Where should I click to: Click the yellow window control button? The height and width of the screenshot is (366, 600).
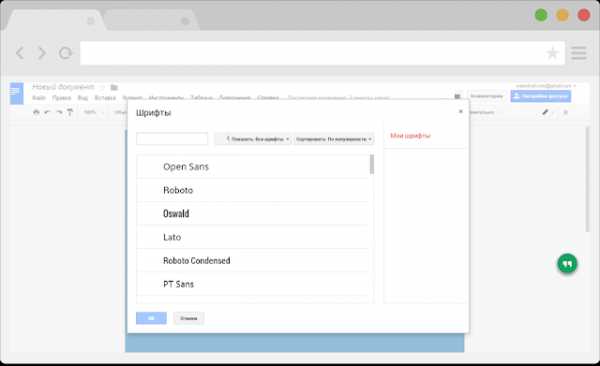(x=562, y=15)
